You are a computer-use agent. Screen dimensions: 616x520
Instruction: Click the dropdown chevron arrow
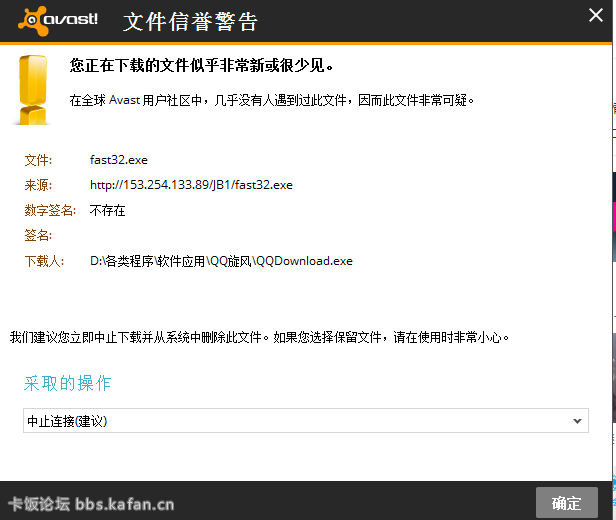pos(577,421)
